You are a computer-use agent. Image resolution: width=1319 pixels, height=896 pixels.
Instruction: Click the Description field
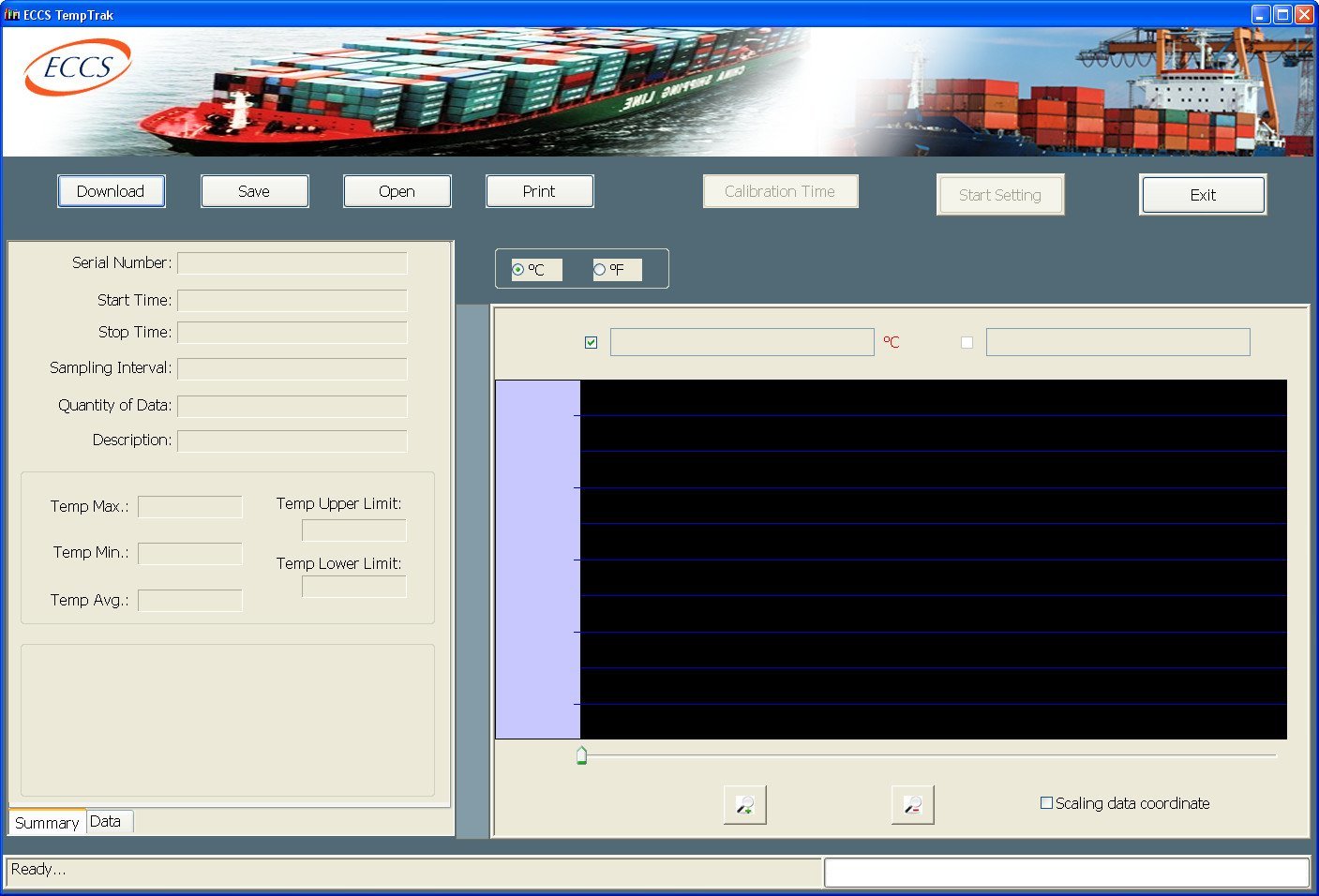(x=292, y=441)
